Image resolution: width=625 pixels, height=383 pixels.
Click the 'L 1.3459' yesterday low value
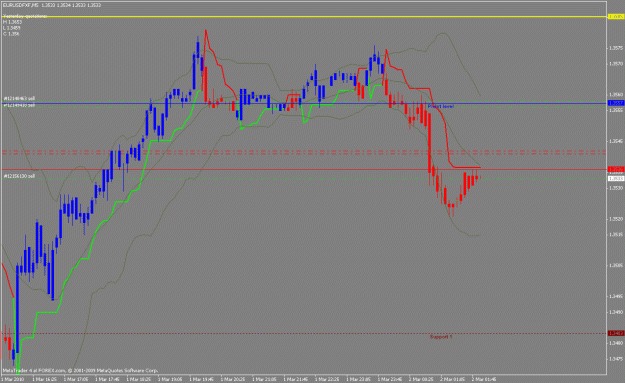12,28
